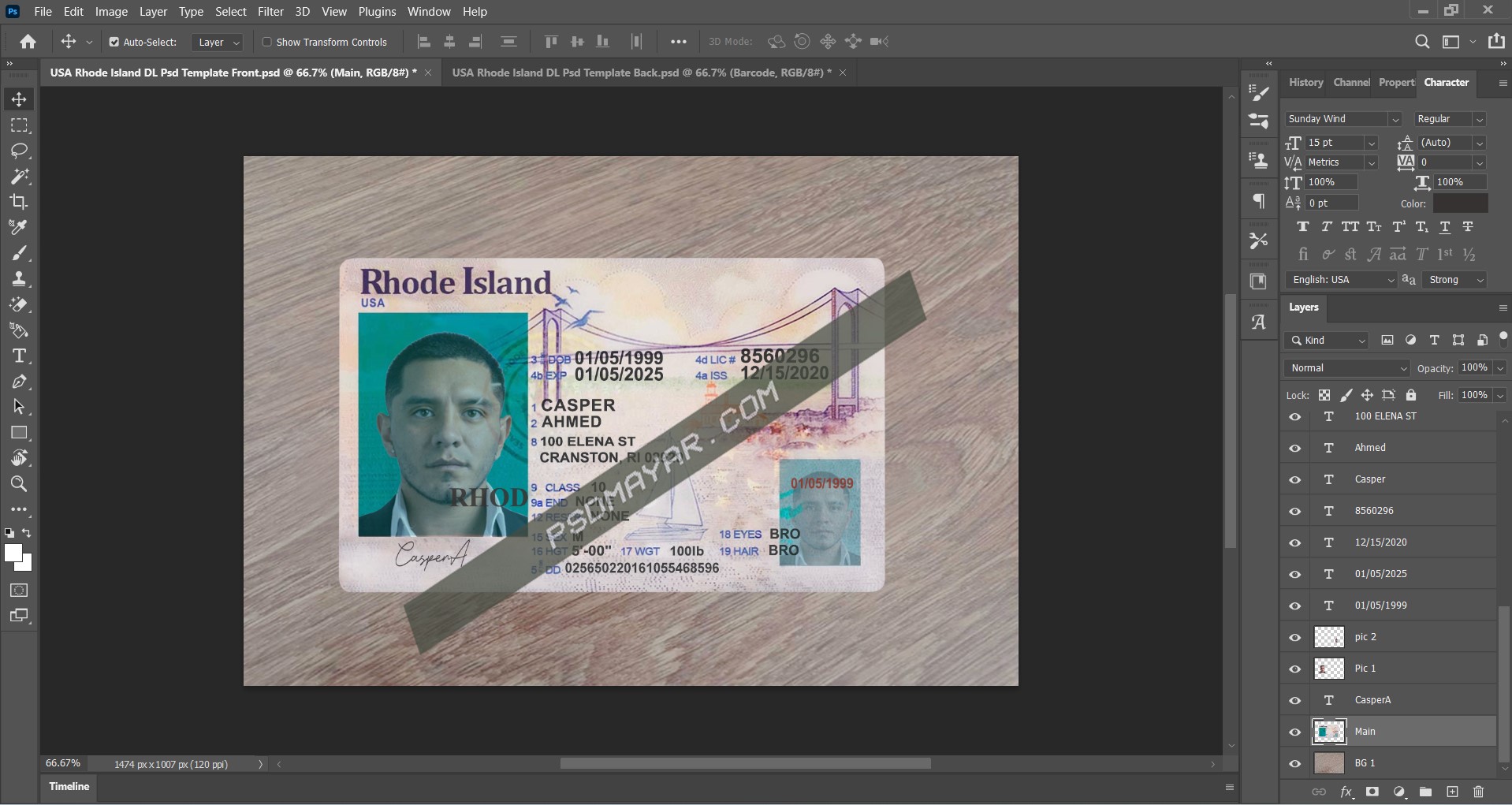1512x805 pixels.
Task: Open the layer effects fx menu
Action: (1346, 792)
